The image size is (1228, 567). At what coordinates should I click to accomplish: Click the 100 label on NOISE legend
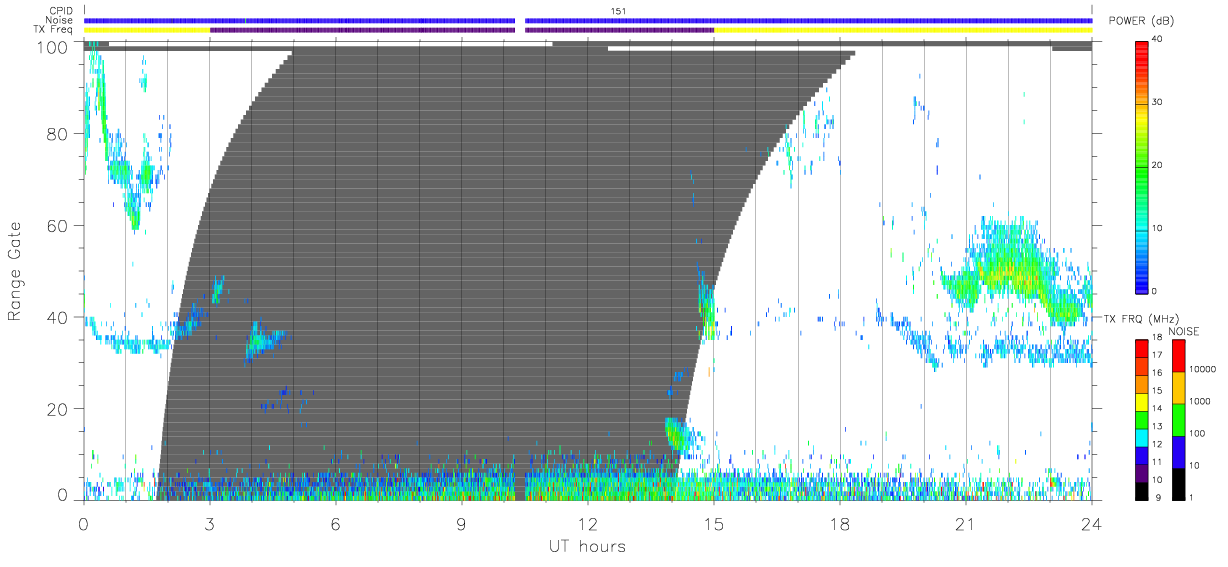(1196, 433)
